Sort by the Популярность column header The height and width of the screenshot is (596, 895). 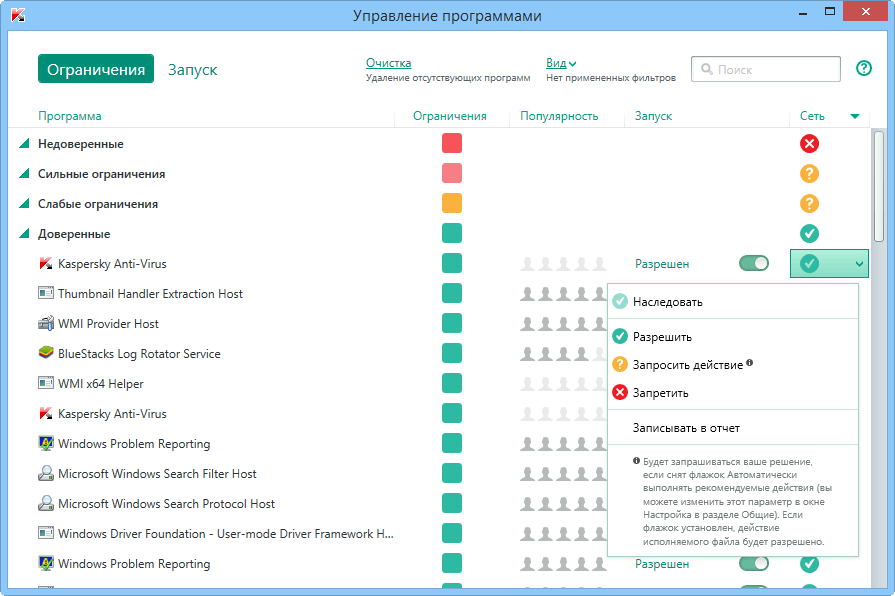point(559,116)
